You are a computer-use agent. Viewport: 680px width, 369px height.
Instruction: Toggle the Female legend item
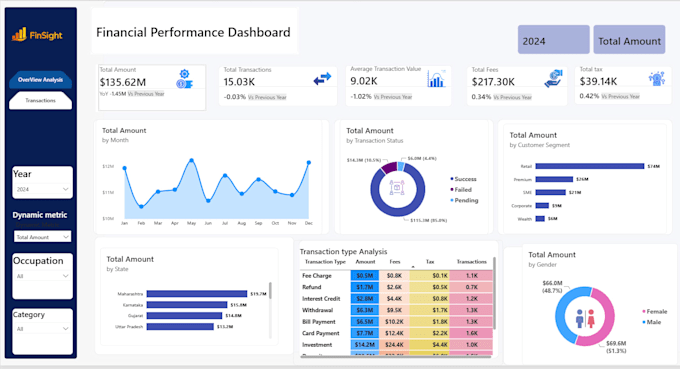coord(654,311)
